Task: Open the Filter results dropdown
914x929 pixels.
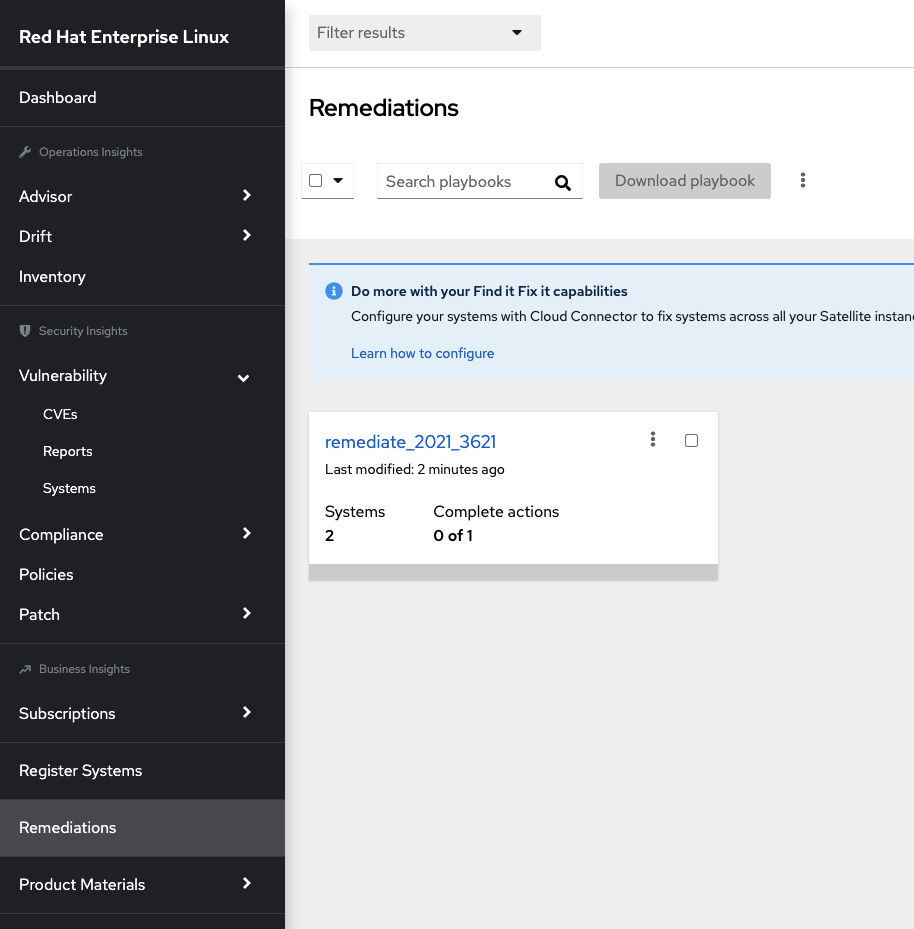Action: point(425,33)
